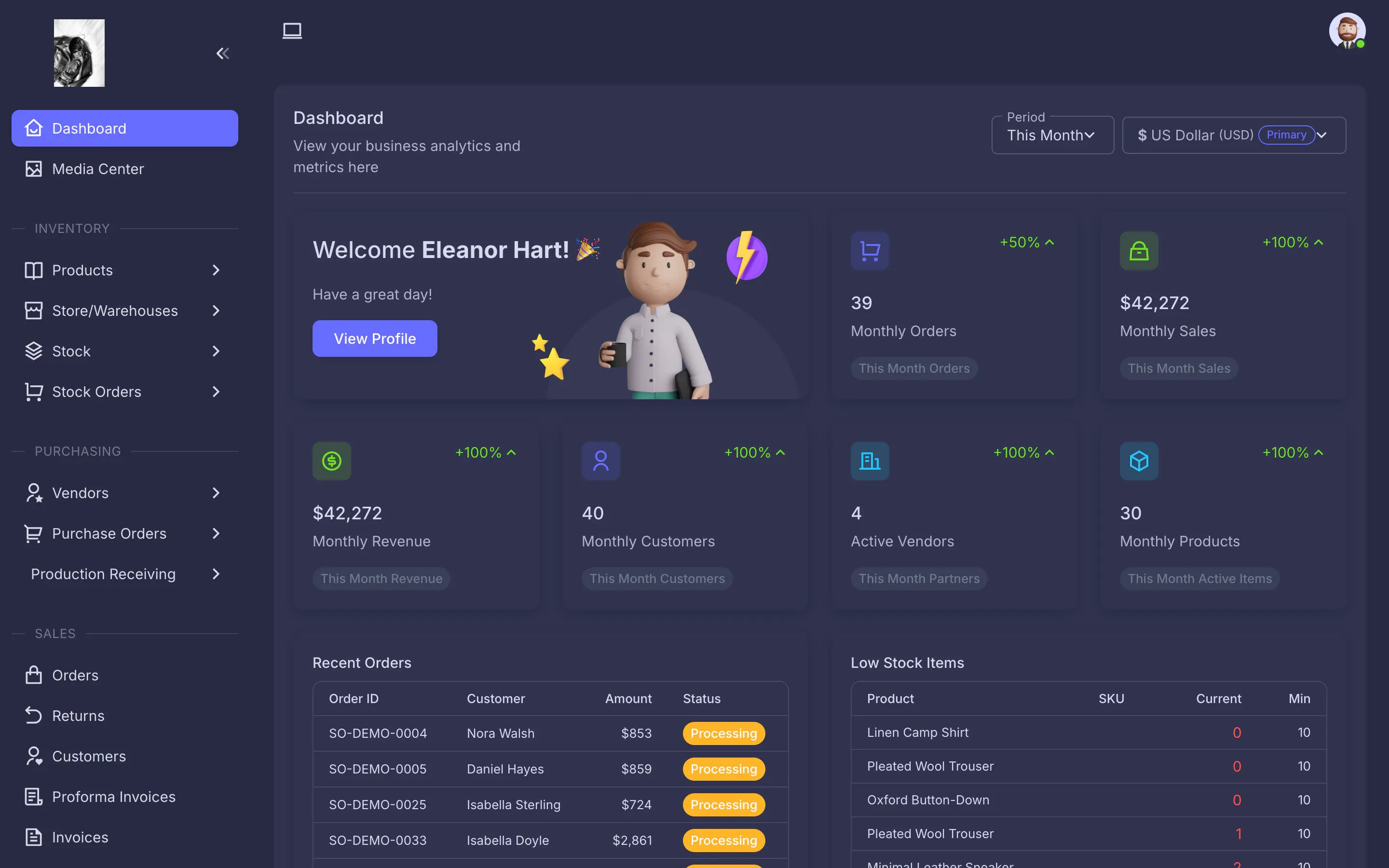Open the Period This Month dropdown
Viewport: 1389px width, 868px height.
1052,136
